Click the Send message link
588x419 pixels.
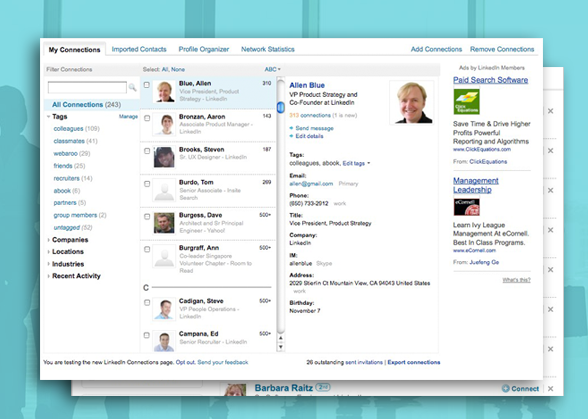click(314, 128)
